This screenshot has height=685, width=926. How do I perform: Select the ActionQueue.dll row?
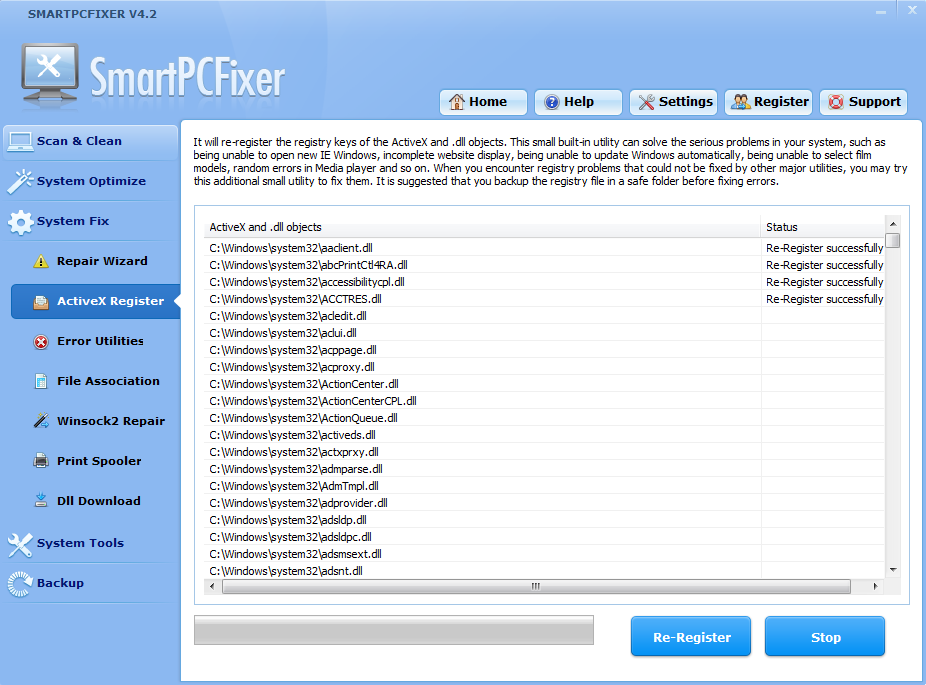click(x=544, y=418)
